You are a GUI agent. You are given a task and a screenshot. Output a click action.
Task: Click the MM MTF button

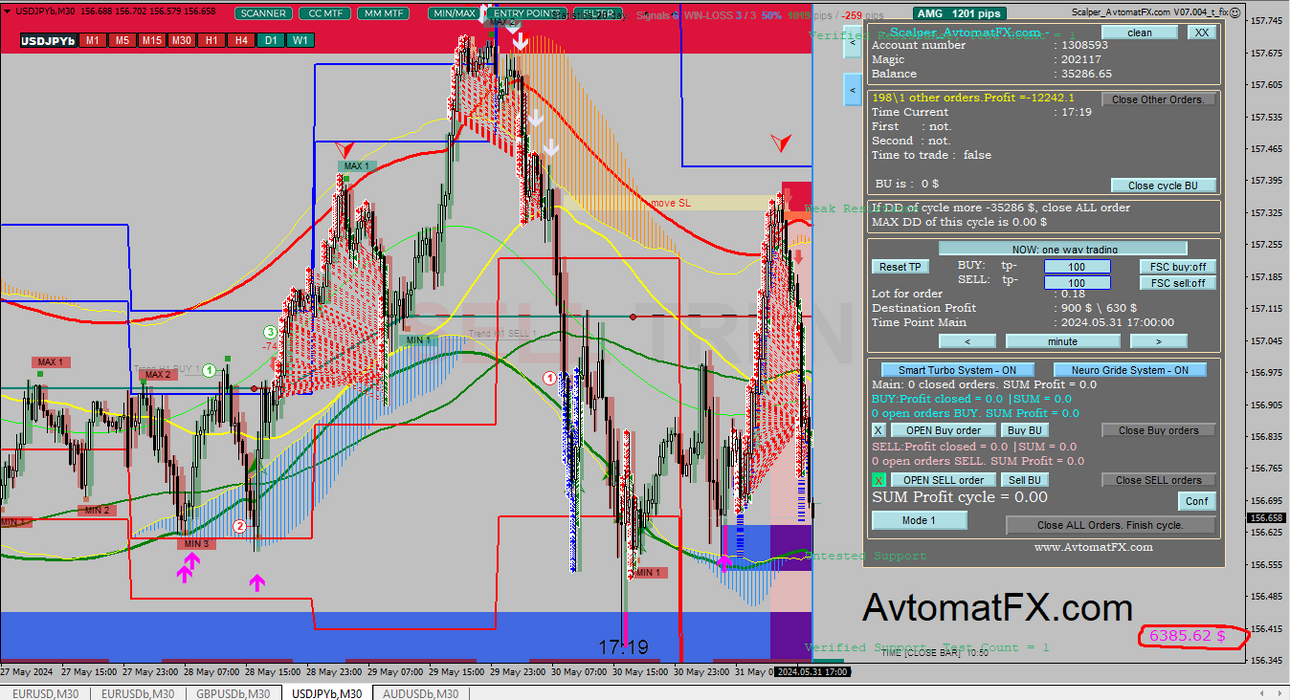click(x=384, y=14)
